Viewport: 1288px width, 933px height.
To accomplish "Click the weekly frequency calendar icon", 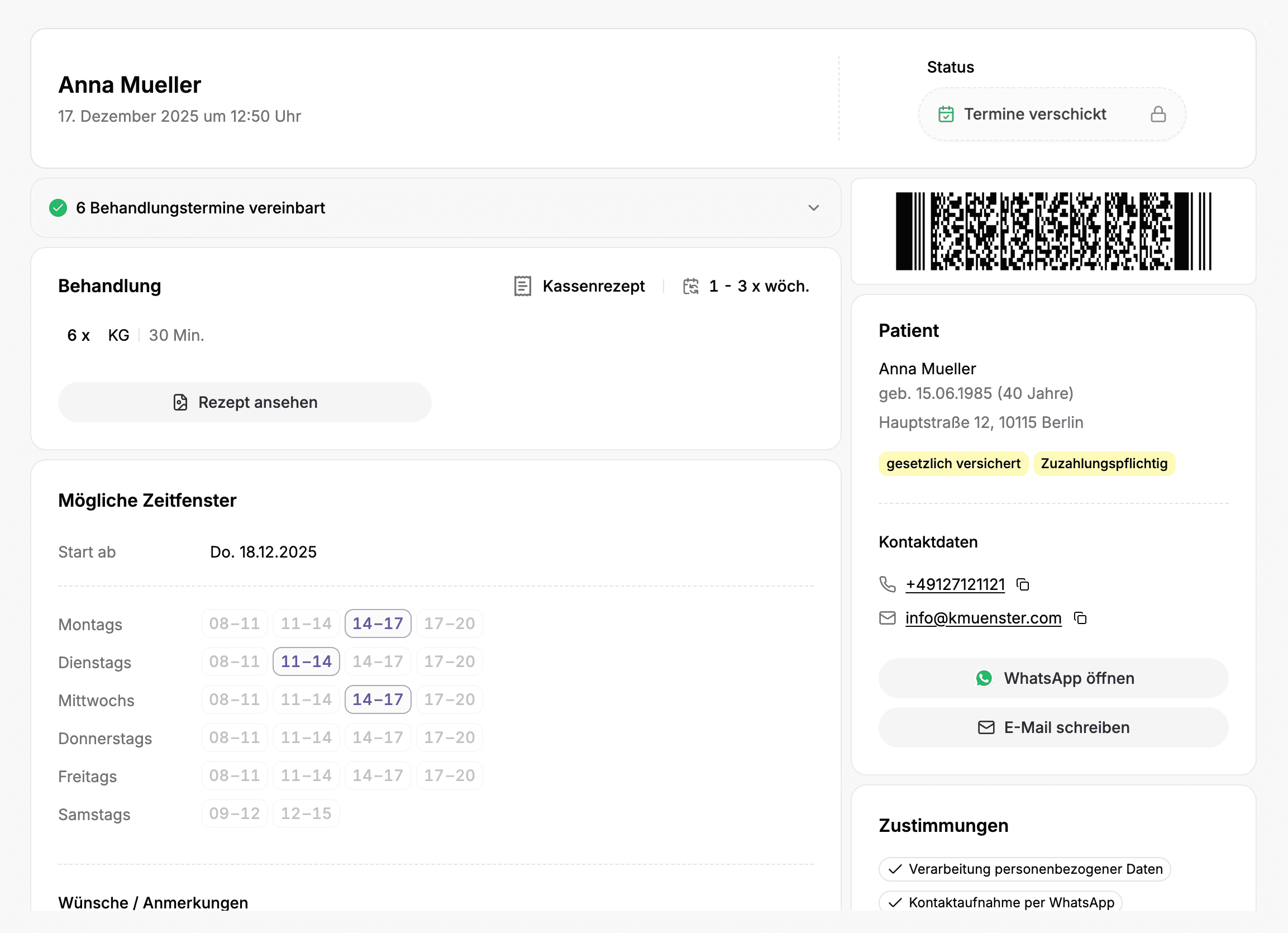I will (x=690, y=286).
